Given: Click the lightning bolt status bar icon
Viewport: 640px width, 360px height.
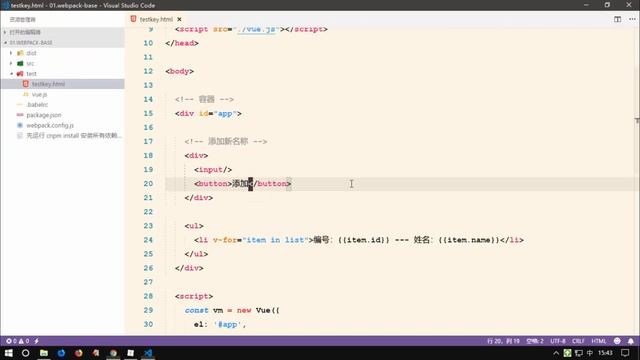Looking at the screenshot, I should [x=37, y=341].
